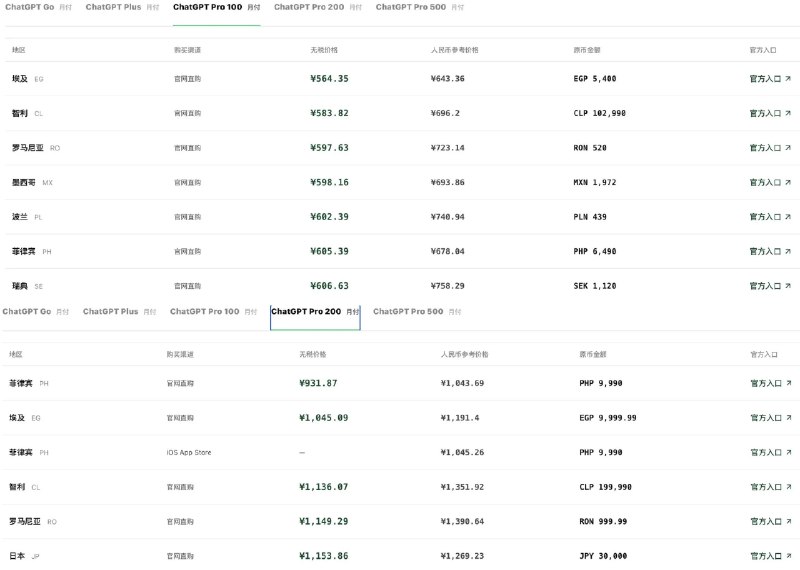The image size is (800, 570).
Task: Switch to ChatGPT Go tab in upper tab bar
Action: 38,7
